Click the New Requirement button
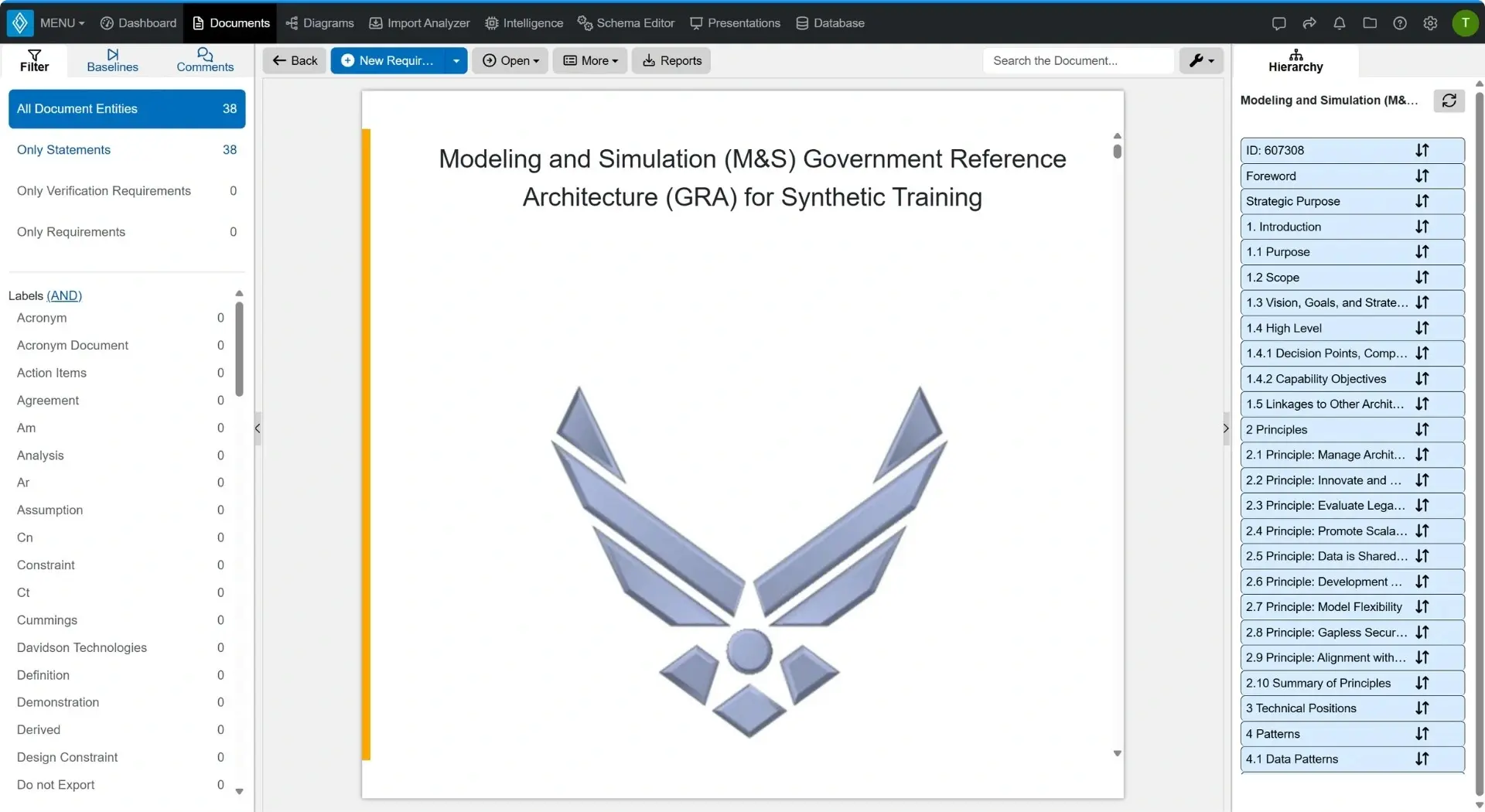 tap(388, 60)
